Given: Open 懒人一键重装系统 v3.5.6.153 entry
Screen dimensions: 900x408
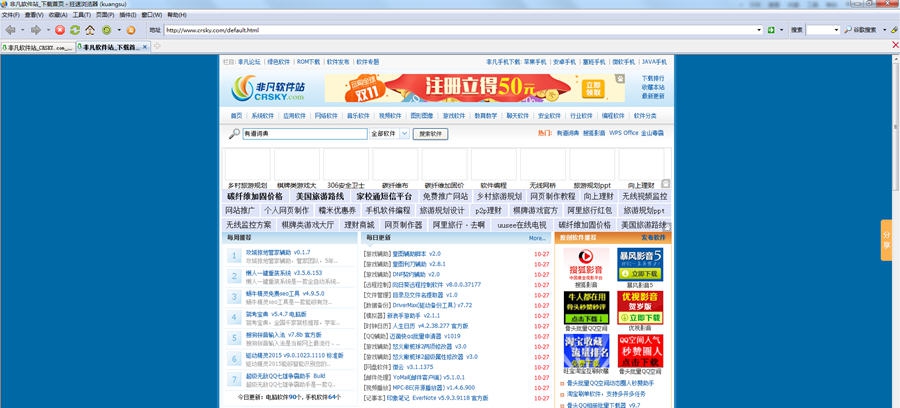Looking at the screenshot, I should coord(284,273).
